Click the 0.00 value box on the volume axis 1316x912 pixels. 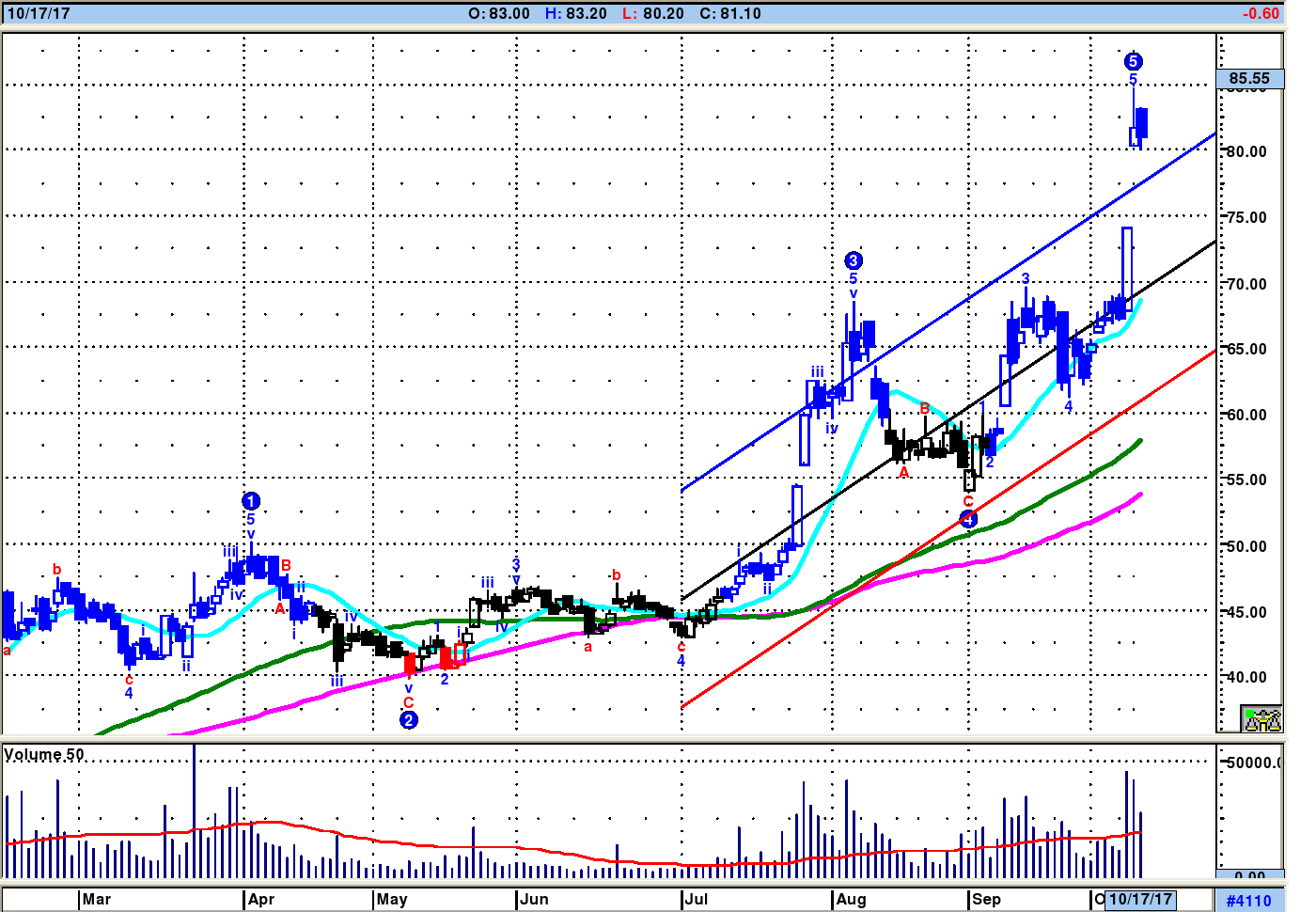pos(1249,875)
